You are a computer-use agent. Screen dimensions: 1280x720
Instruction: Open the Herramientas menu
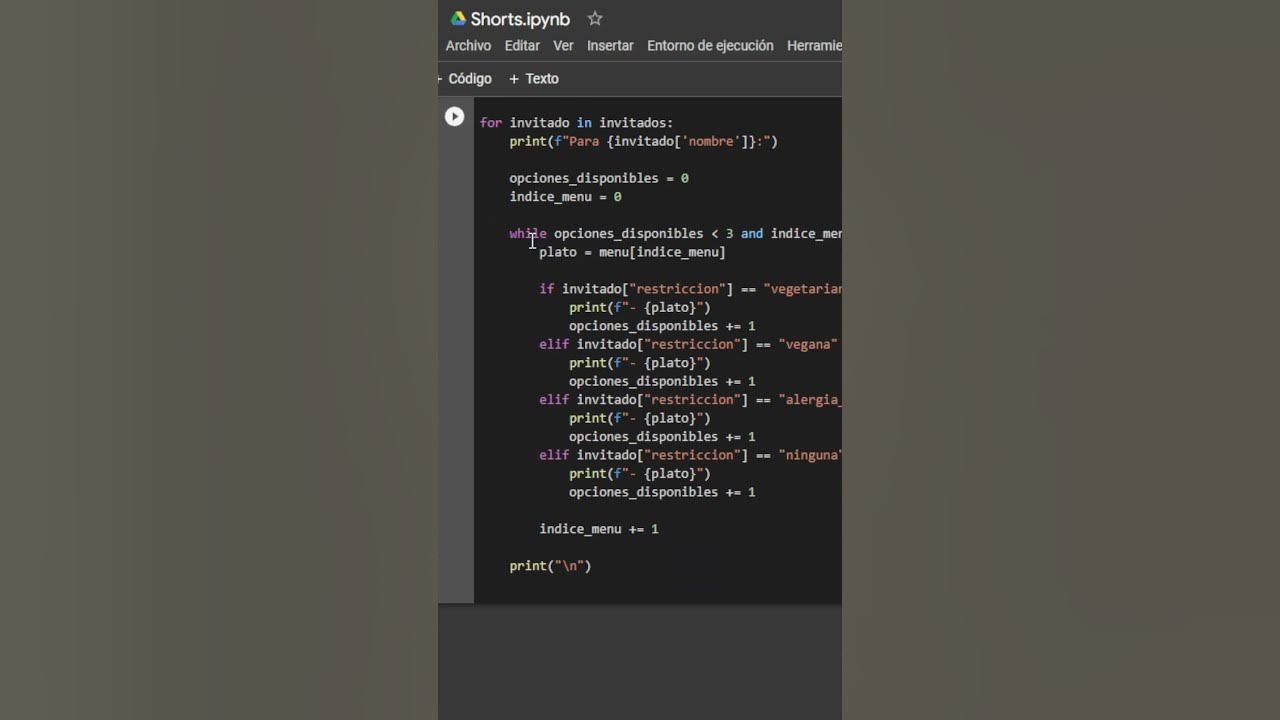click(x=814, y=46)
